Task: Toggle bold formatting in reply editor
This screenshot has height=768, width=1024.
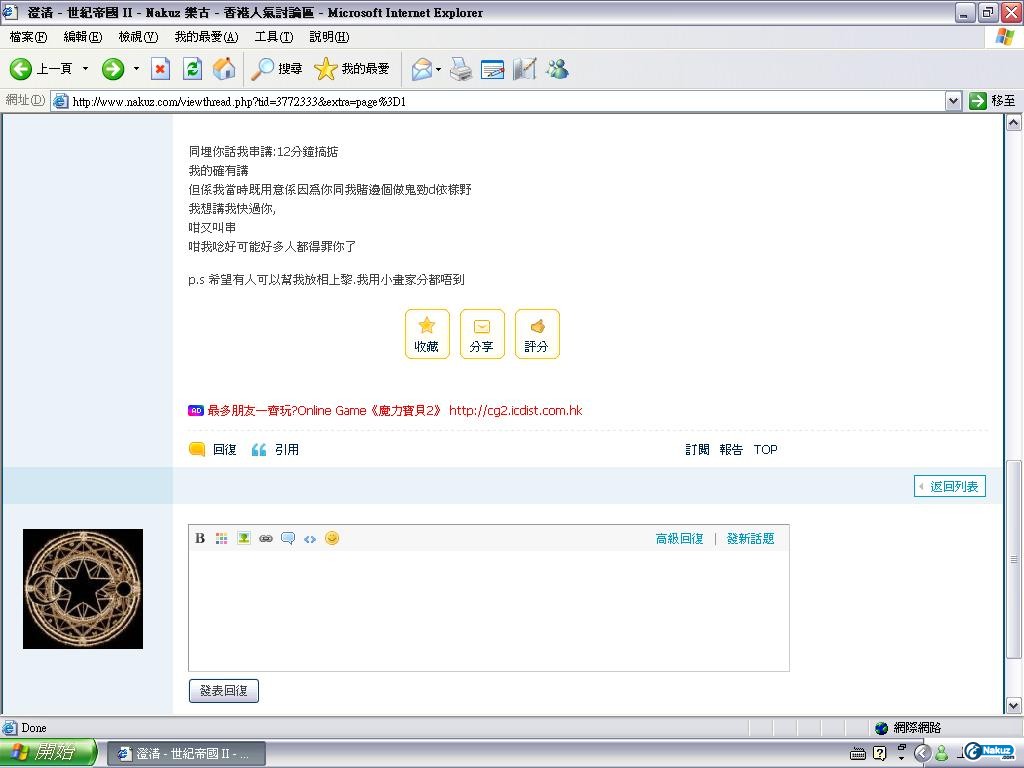Action: point(200,538)
